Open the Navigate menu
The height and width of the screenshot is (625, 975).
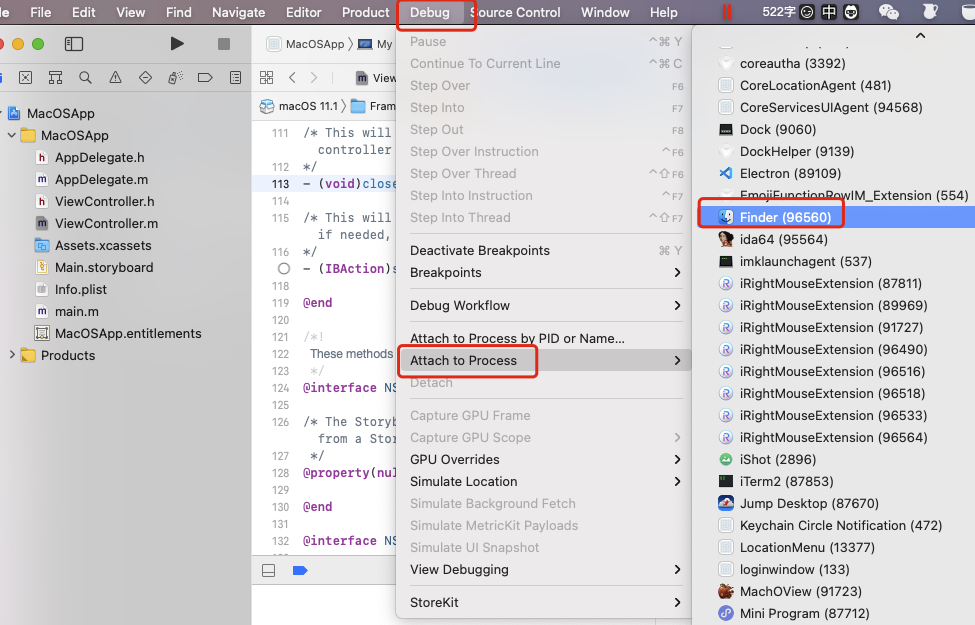[x=239, y=12]
